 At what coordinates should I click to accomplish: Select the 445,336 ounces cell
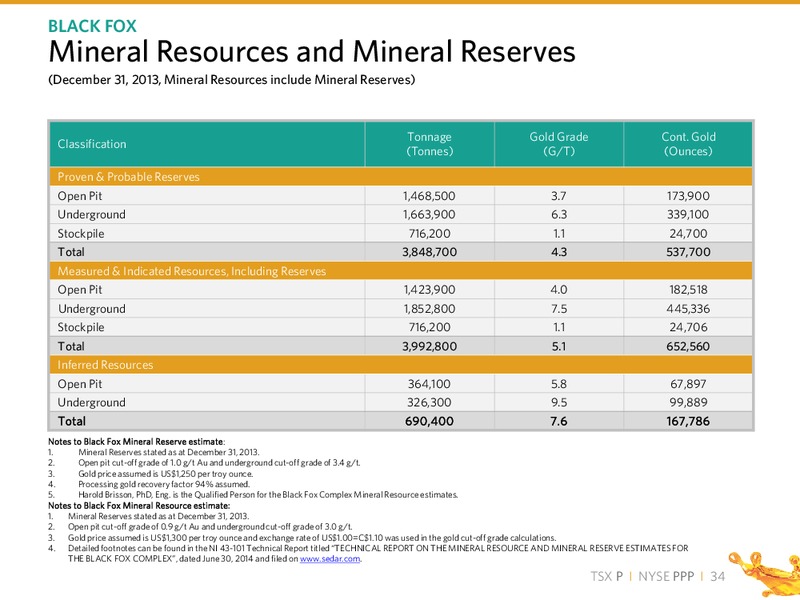click(x=688, y=309)
